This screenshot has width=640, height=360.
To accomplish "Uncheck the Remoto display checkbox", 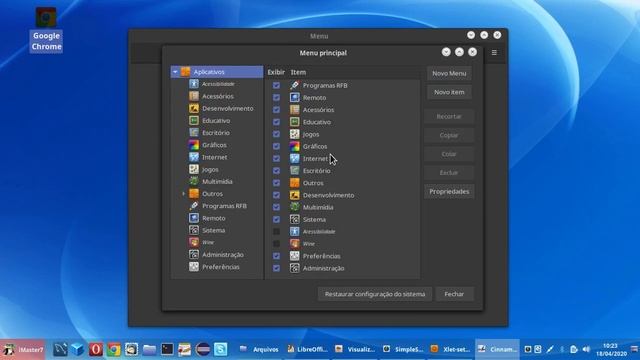I will (276, 98).
